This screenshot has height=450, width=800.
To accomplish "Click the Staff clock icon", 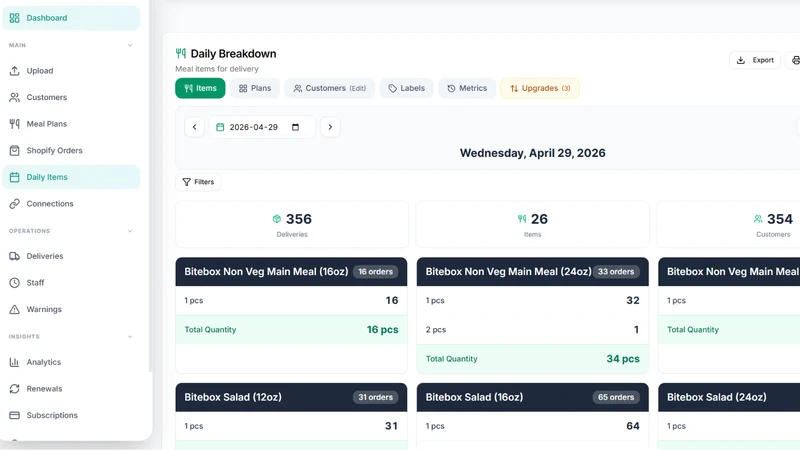I will (x=14, y=283).
